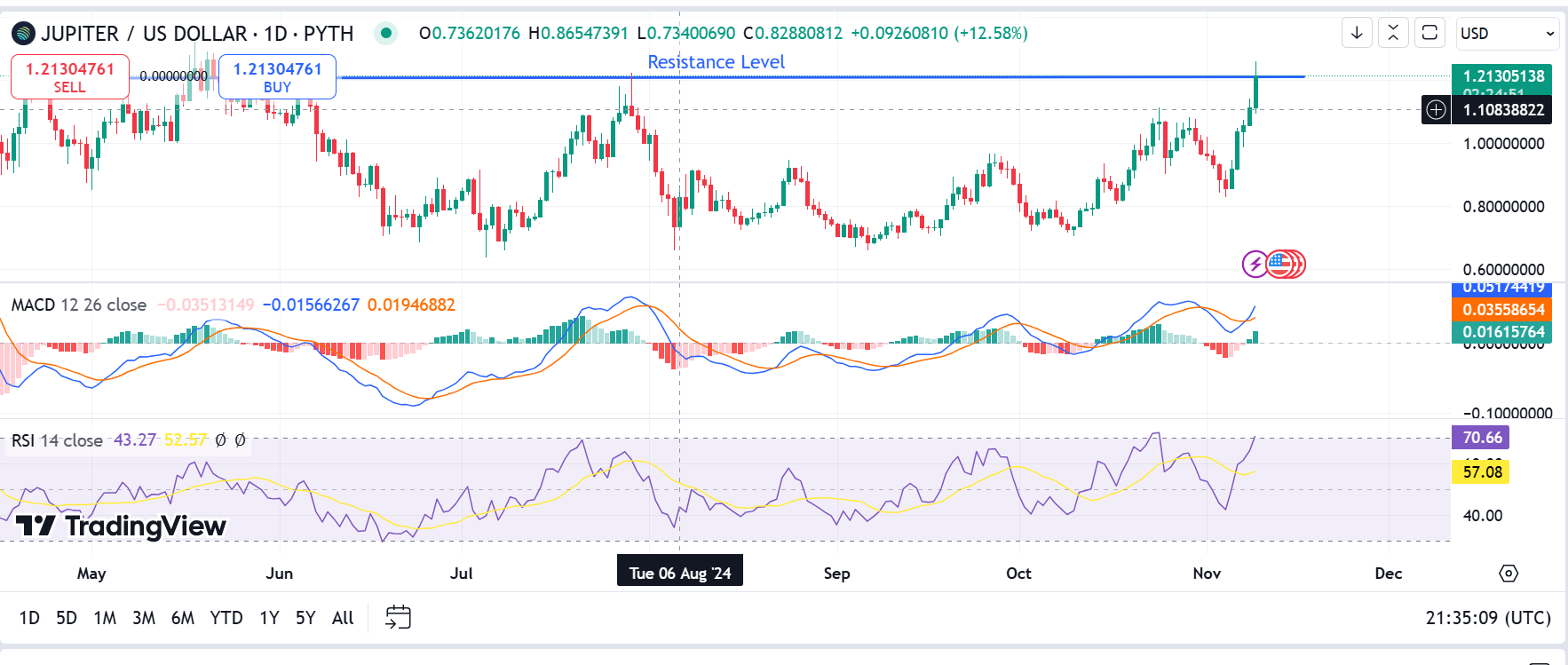The height and width of the screenshot is (665, 1568).
Task: Click the Sep label on time axis
Action: point(836,574)
